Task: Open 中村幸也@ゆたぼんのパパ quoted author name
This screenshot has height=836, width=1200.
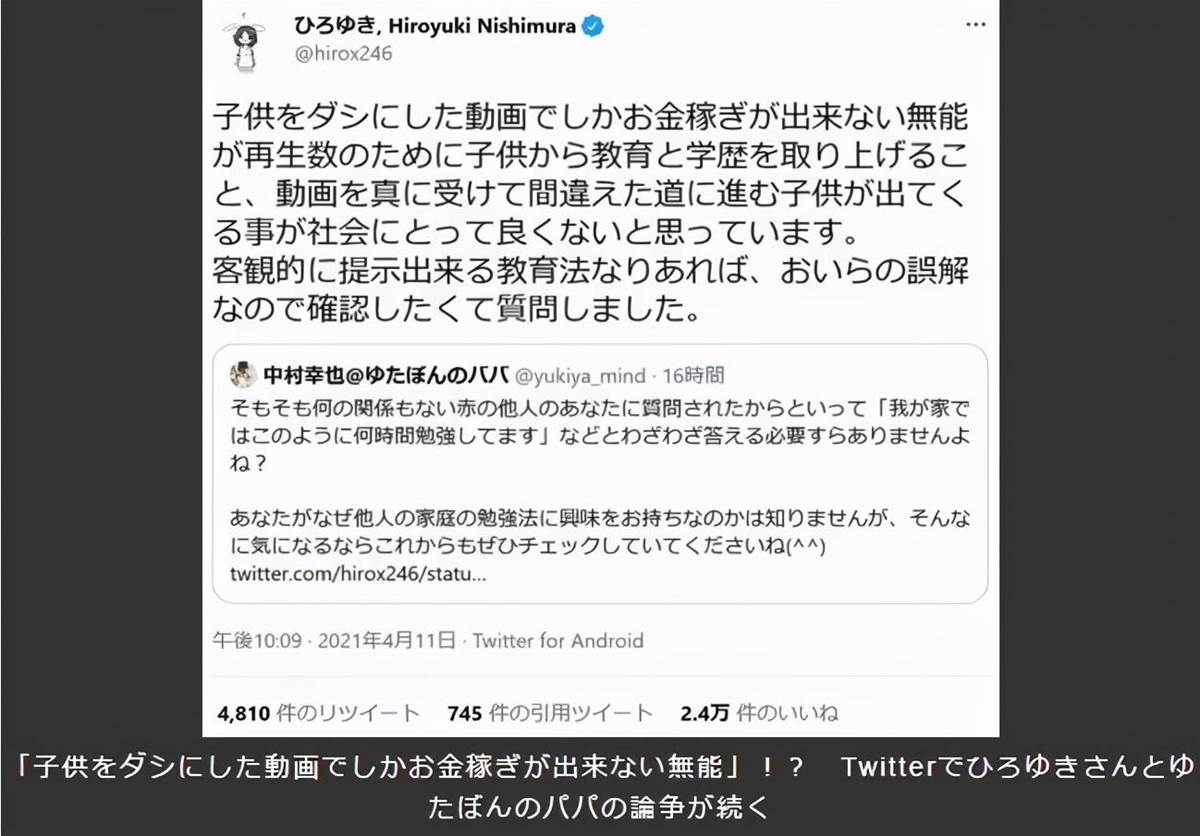Action: [x=386, y=376]
